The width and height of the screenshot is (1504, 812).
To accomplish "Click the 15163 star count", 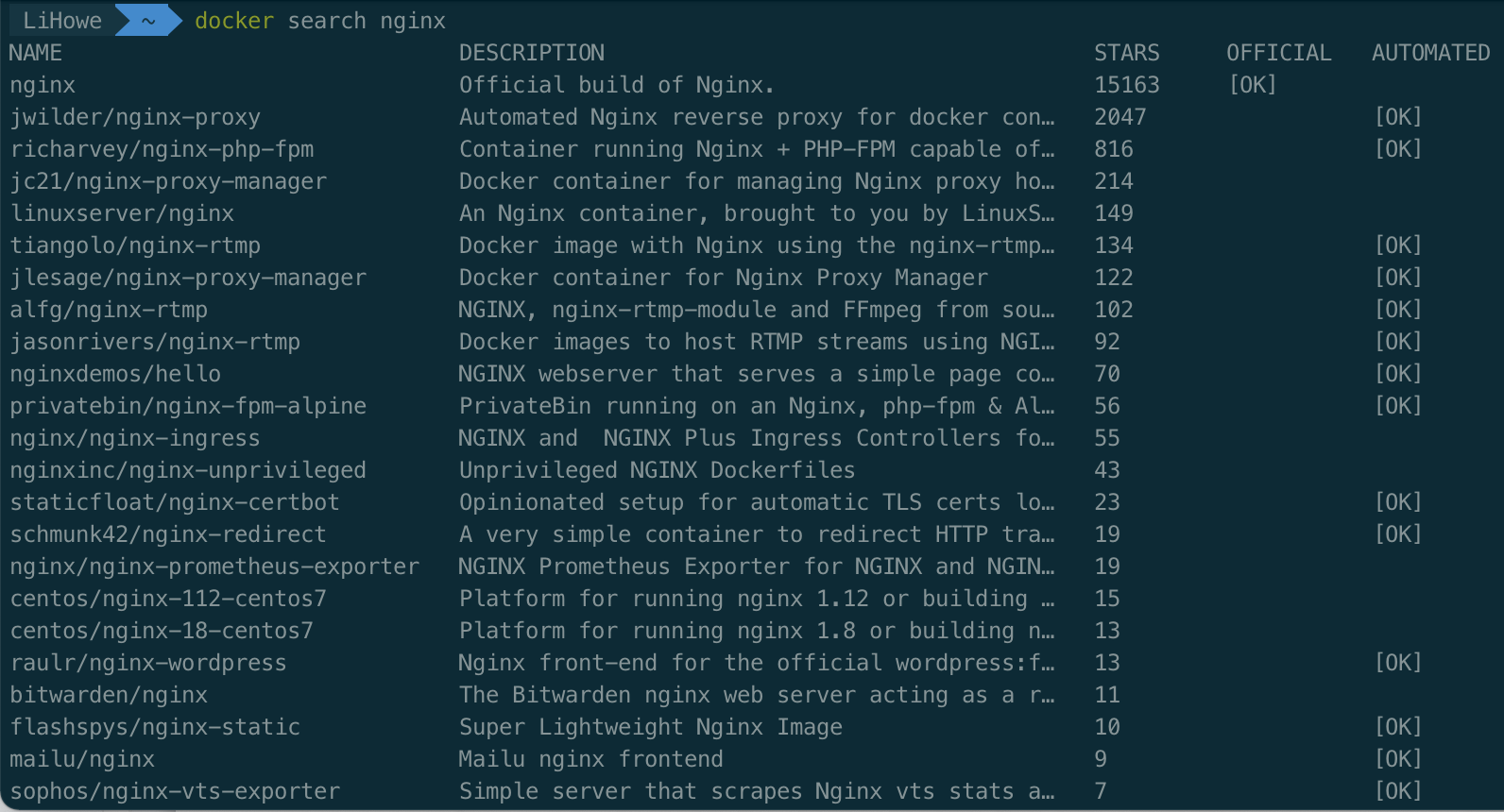I will pyautogui.click(x=1126, y=85).
